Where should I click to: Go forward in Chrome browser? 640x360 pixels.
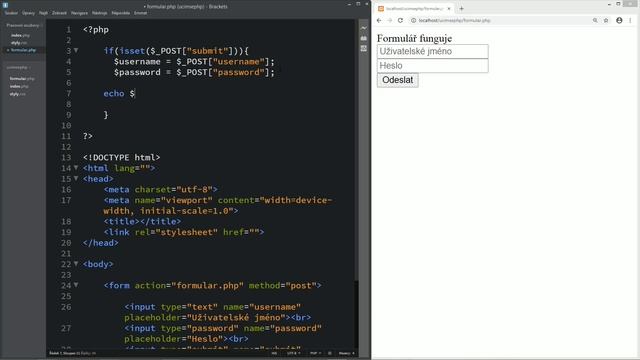coord(389,20)
